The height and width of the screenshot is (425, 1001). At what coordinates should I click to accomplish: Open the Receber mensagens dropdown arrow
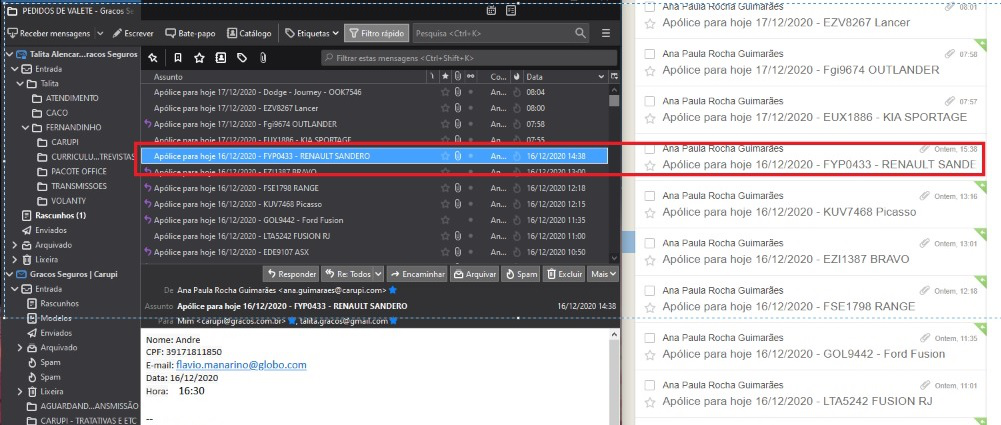point(100,33)
